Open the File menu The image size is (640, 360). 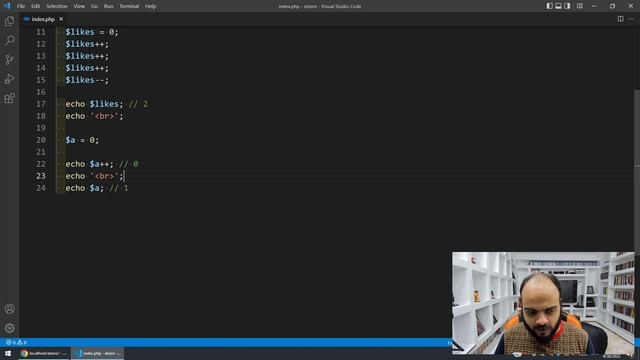tap(21, 6)
